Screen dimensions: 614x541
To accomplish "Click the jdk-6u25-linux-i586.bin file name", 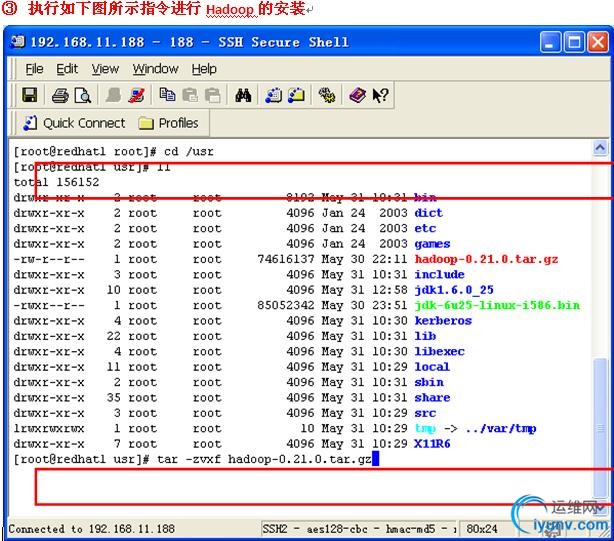I will pyautogui.click(x=497, y=305).
